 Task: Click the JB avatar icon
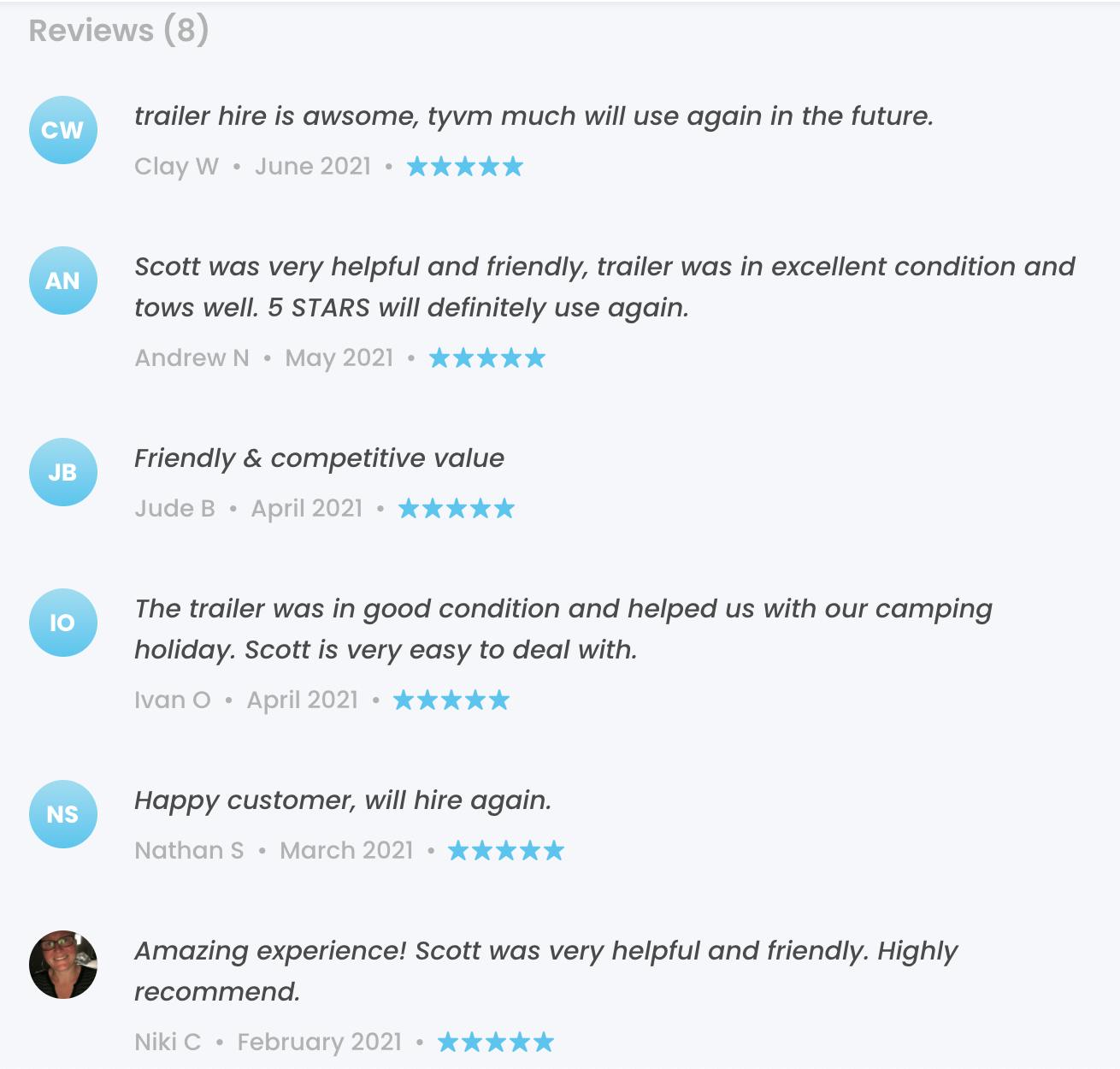coord(62,472)
